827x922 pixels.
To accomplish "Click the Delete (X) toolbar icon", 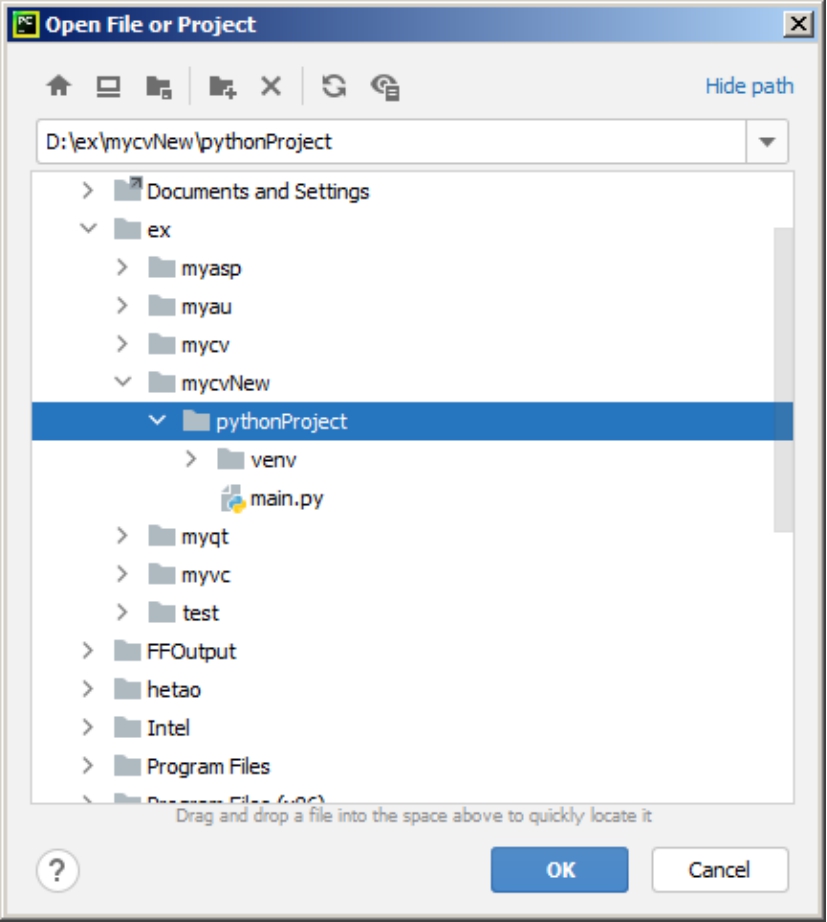I will [271, 87].
